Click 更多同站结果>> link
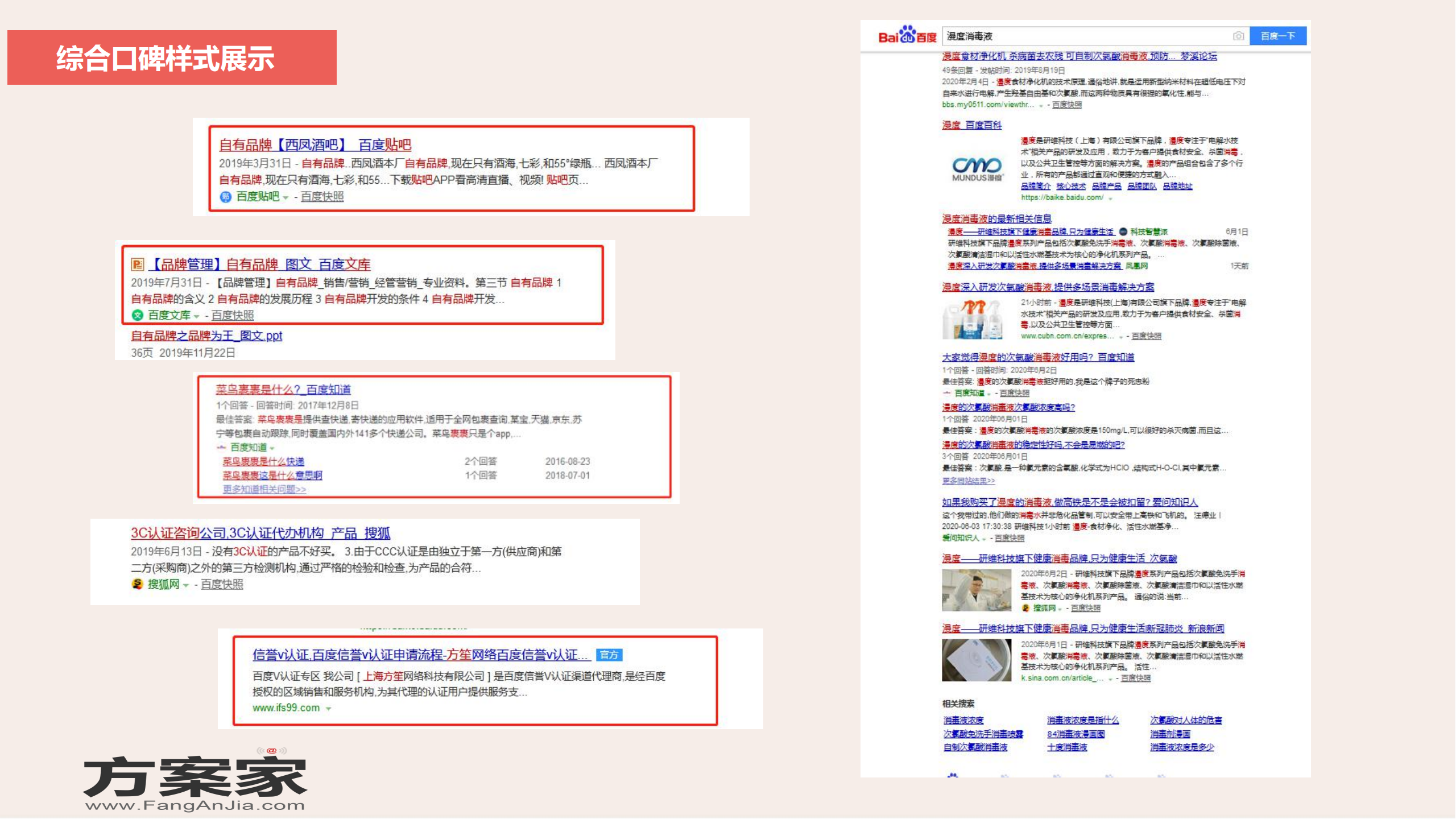Image resolution: width=1456 pixels, height=819 pixels. [969, 481]
